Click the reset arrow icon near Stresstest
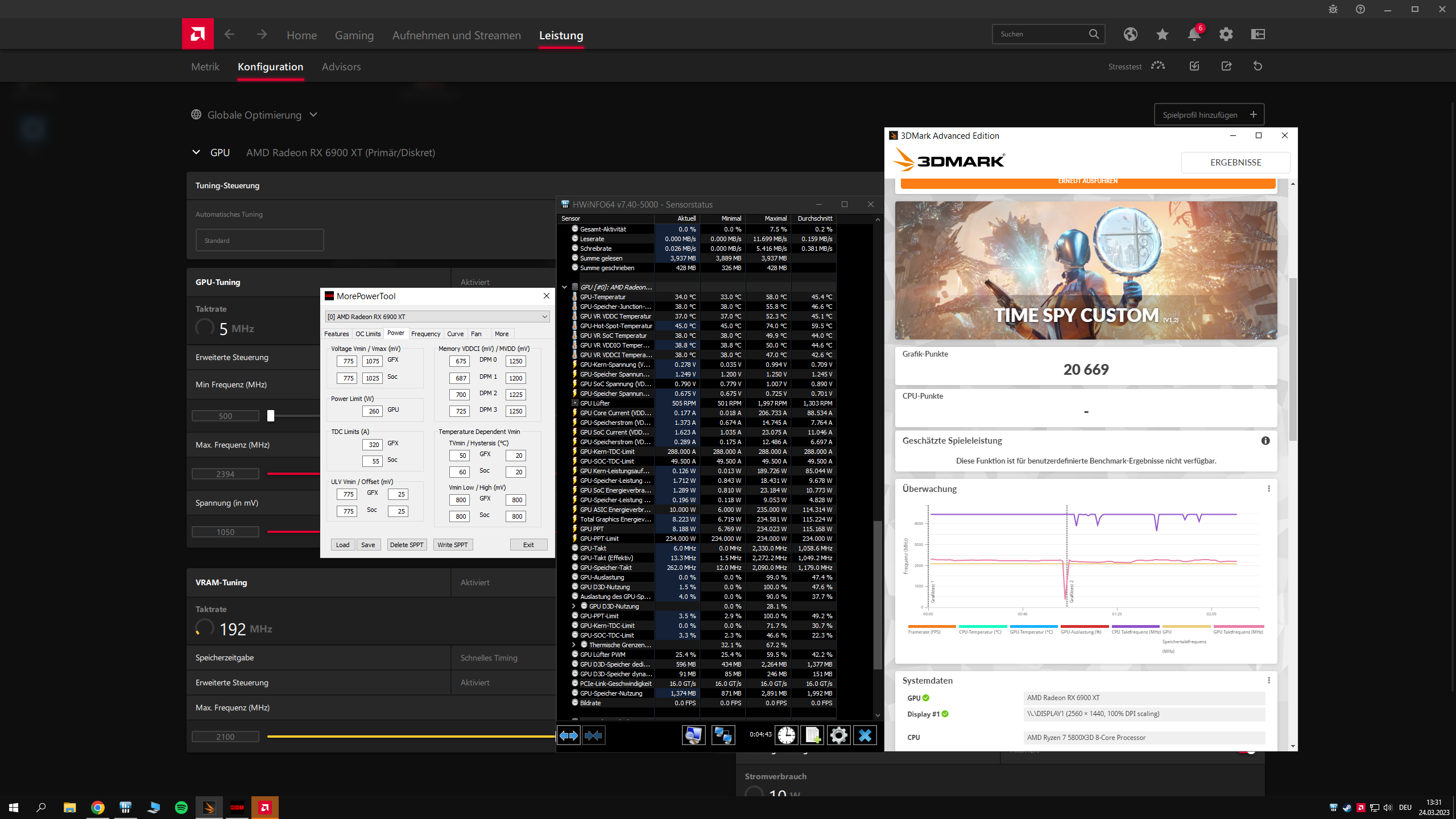1456x819 pixels. (1258, 66)
